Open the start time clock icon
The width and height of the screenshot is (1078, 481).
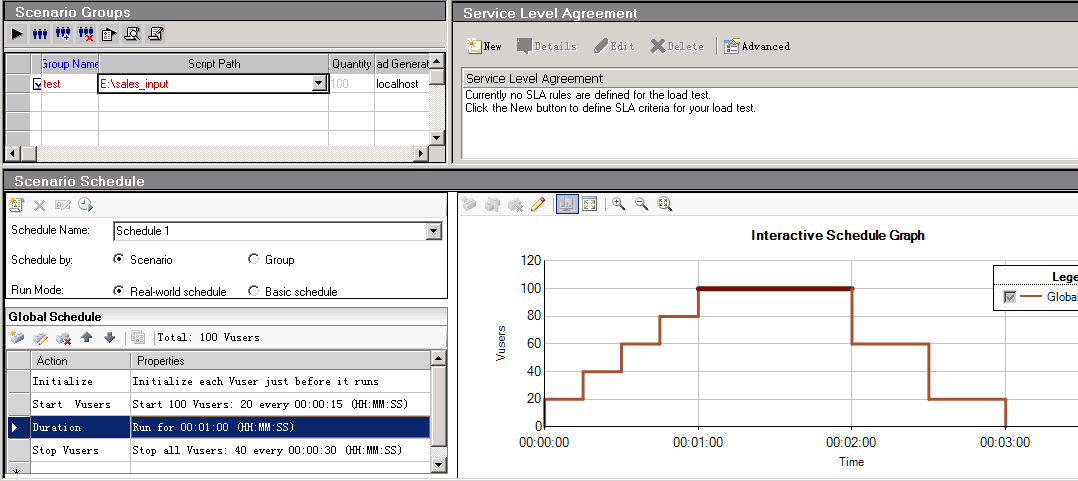click(85, 205)
